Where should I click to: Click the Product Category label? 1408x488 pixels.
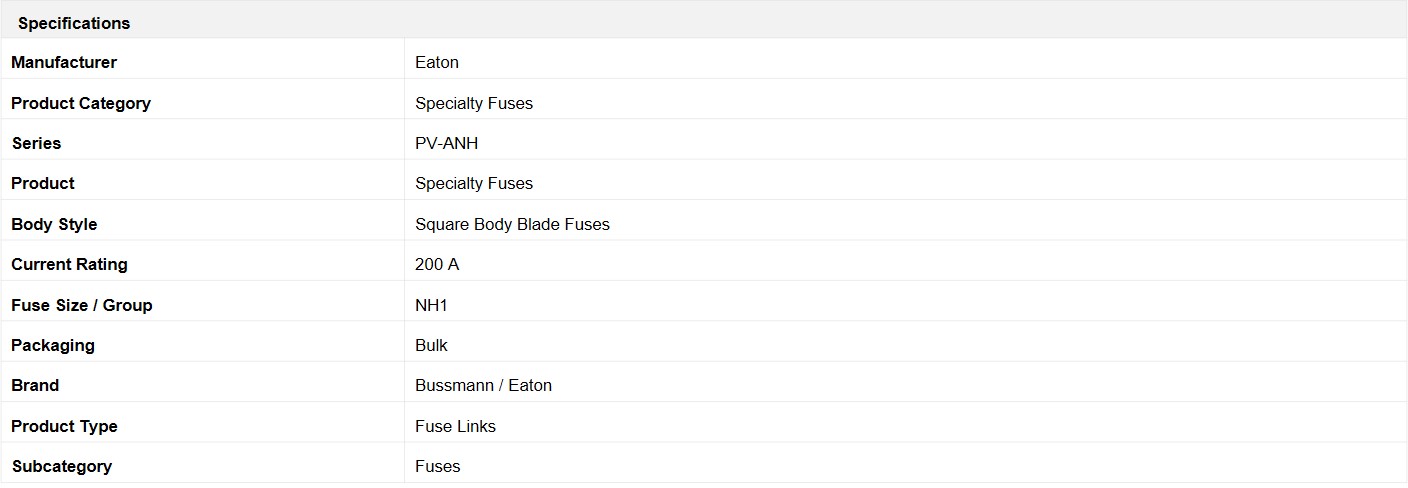(81, 103)
